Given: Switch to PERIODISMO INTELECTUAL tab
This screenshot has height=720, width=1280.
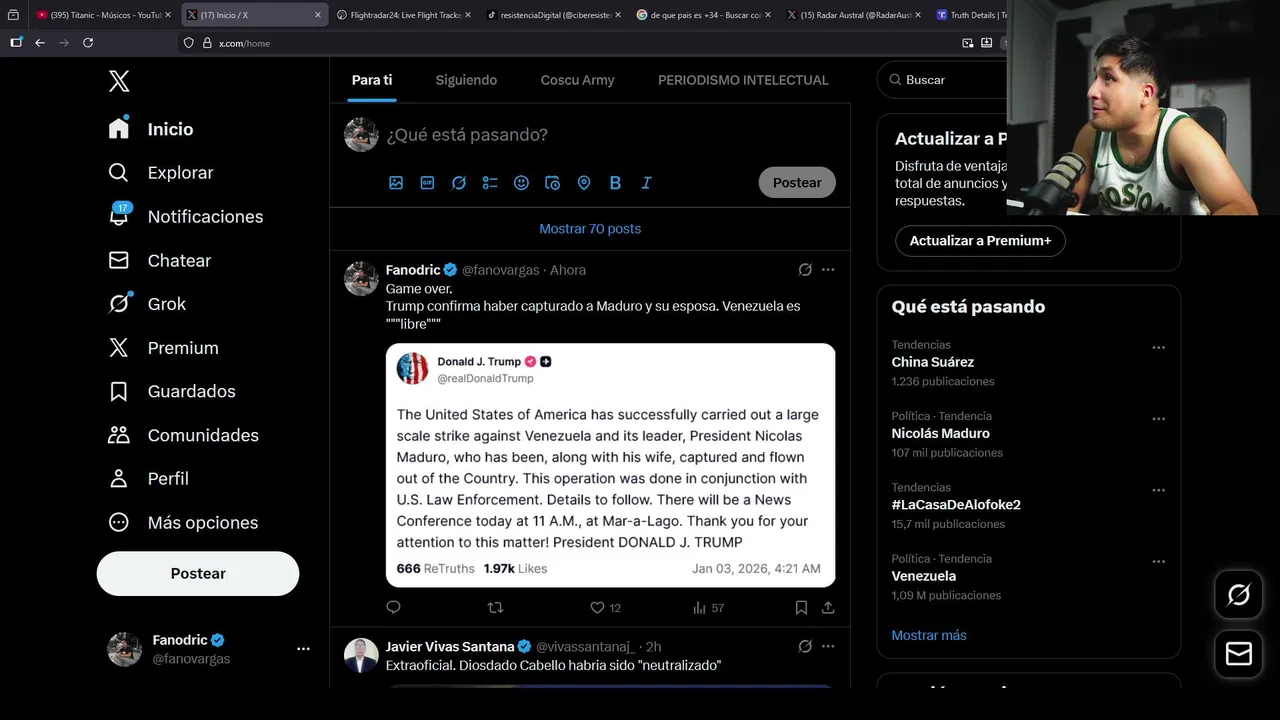Looking at the screenshot, I should click(x=743, y=80).
